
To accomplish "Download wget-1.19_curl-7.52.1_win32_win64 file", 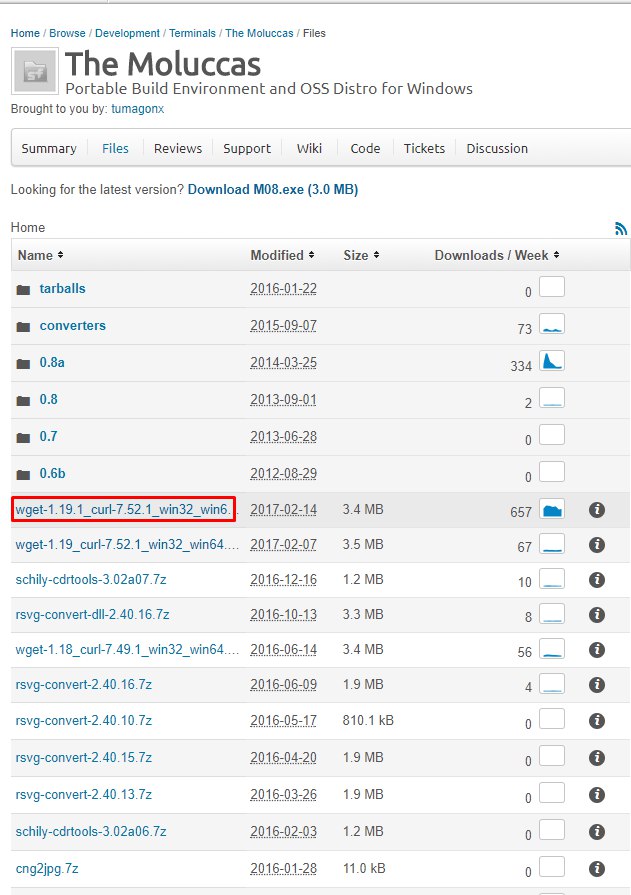I will tap(127, 545).
